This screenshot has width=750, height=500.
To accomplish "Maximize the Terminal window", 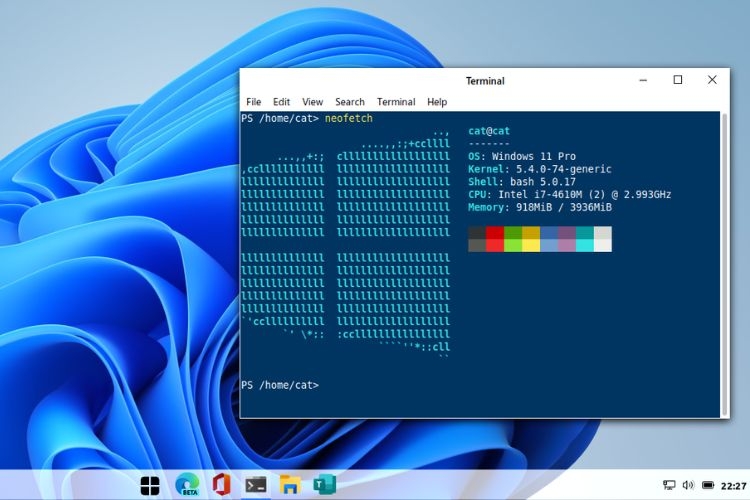I will coord(678,80).
